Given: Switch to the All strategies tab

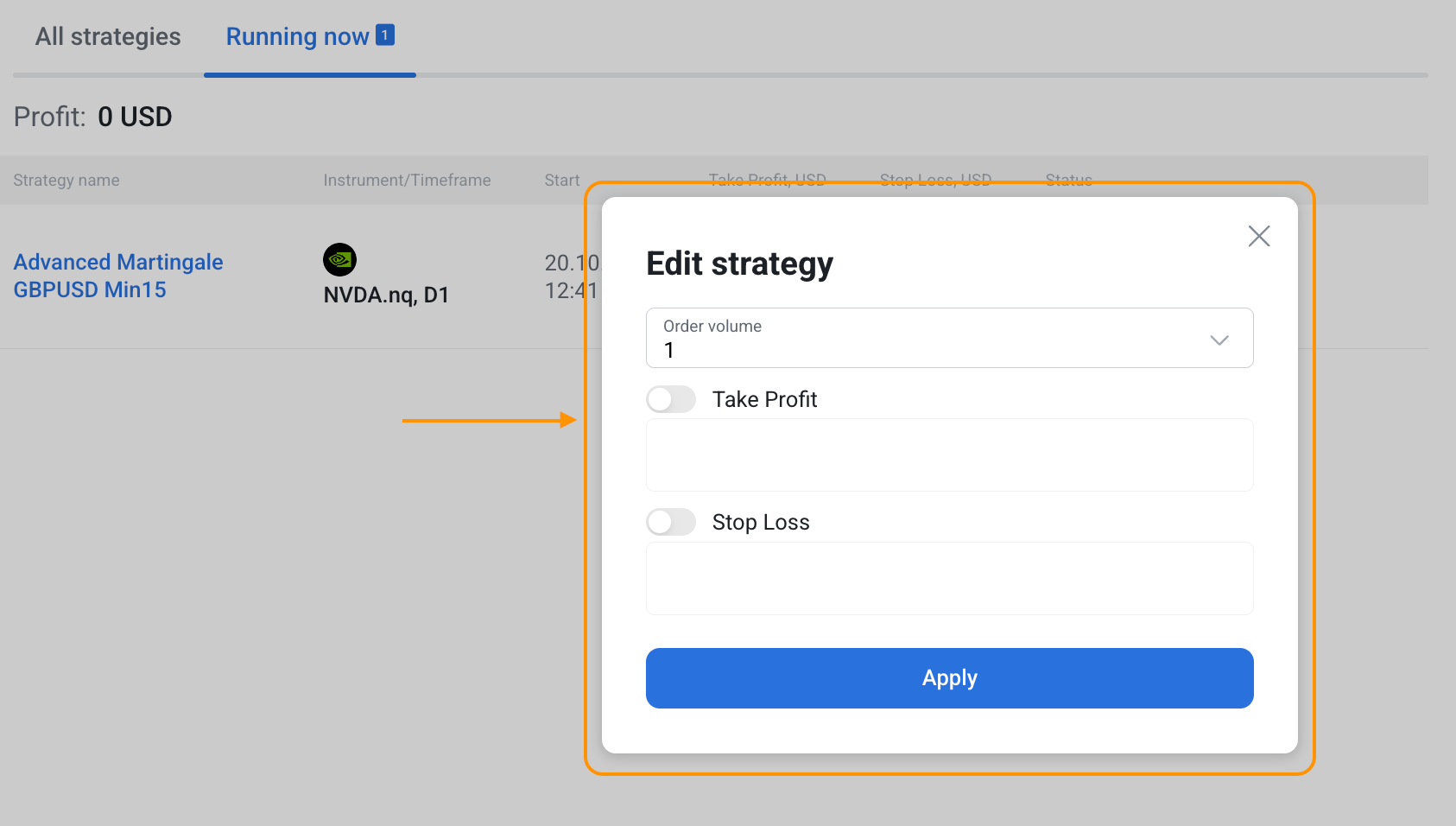Looking at the screenshot, I should point(108,37).
